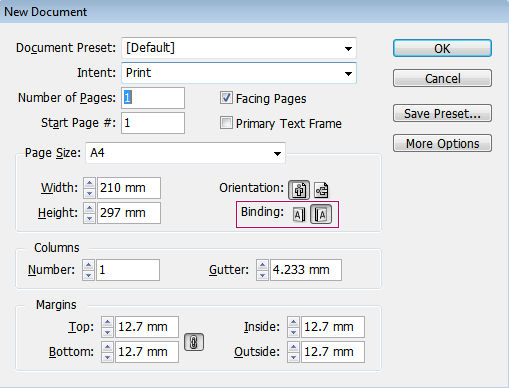Increase Gutter value with up arrow
Screen dimensions: 509x388
pyautogui.click(x=262, y=265)
